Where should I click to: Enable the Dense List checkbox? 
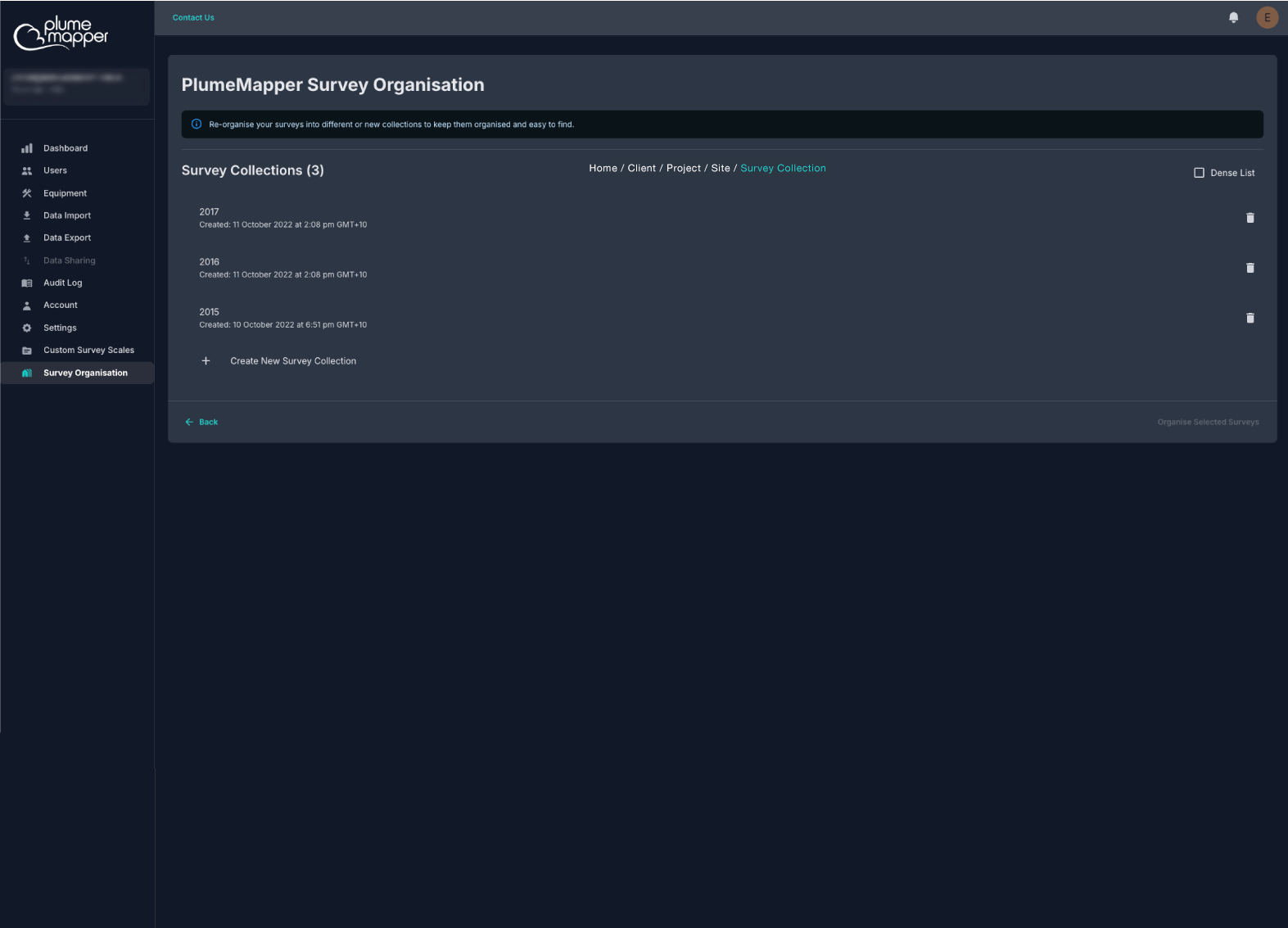coord(1199,173)
